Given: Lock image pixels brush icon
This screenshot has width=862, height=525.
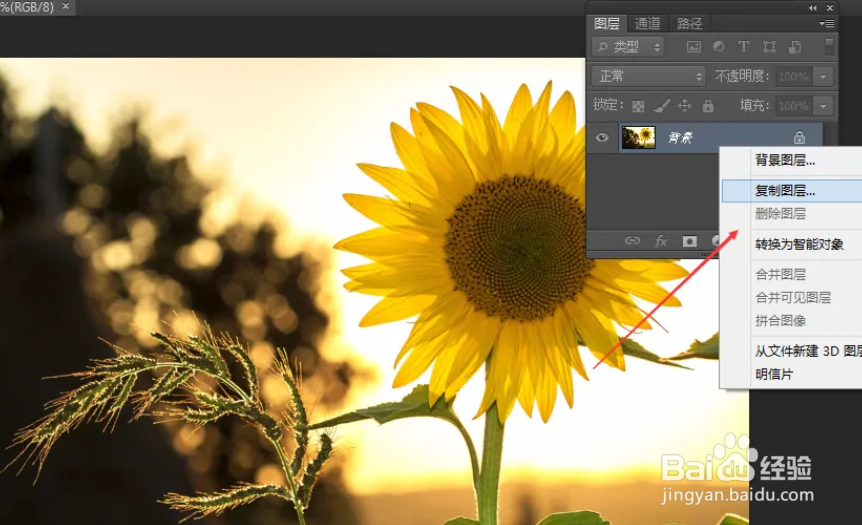Looking at the screenshot, I should (x=661, y=106).
